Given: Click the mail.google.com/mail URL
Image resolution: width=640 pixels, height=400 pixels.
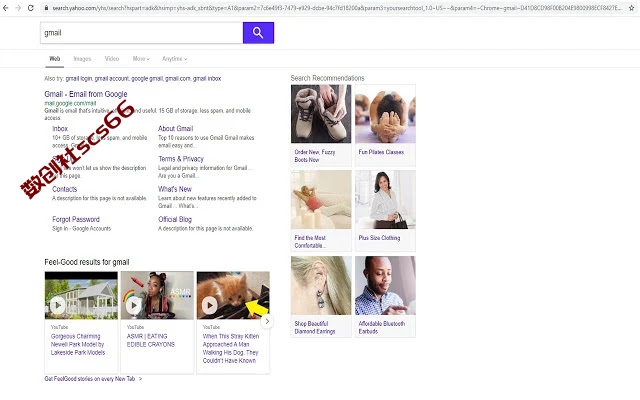Looking at the screenshot, I should (x=70, y=103).
